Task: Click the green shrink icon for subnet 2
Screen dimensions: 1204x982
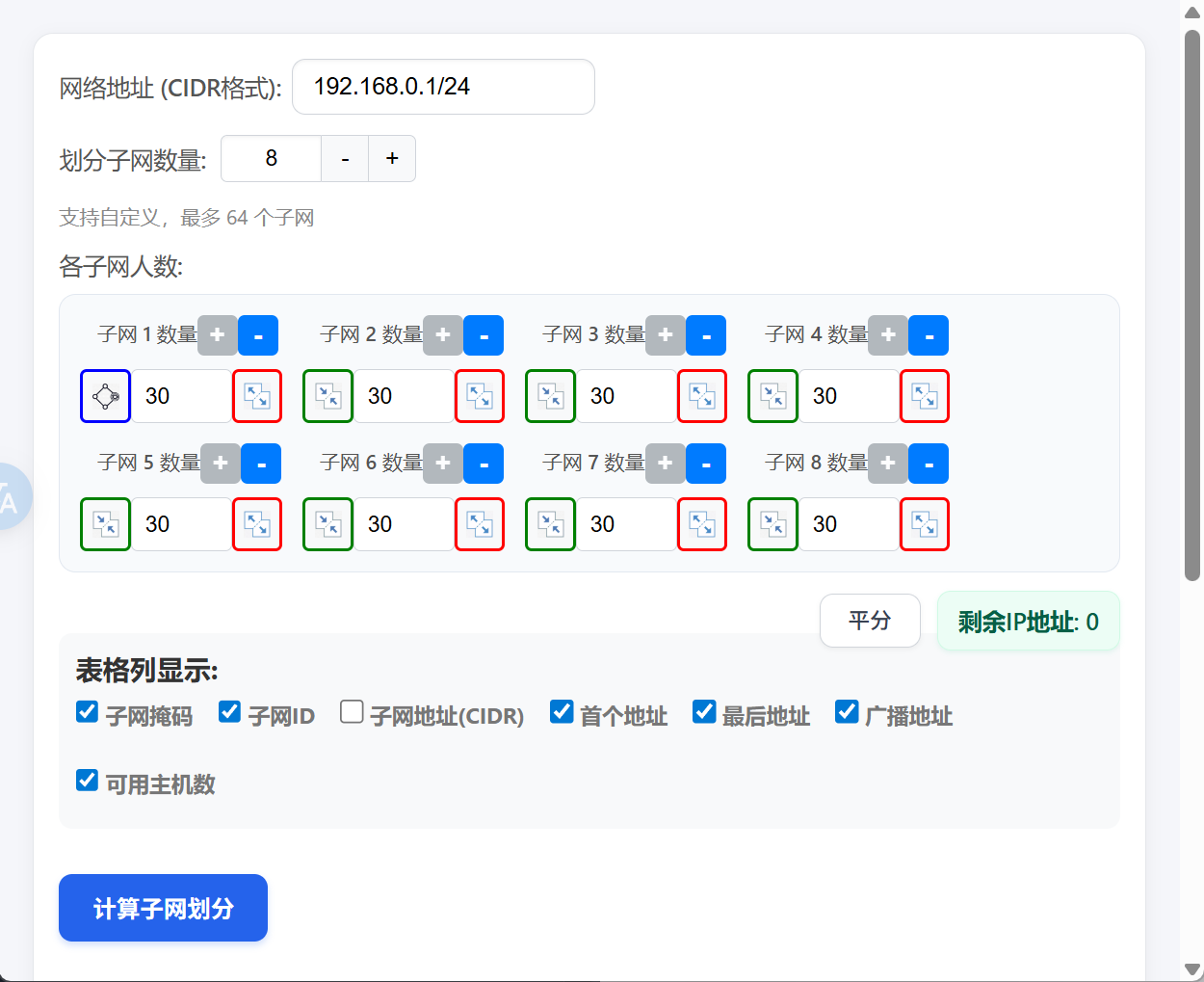Action: pos(327,396)
